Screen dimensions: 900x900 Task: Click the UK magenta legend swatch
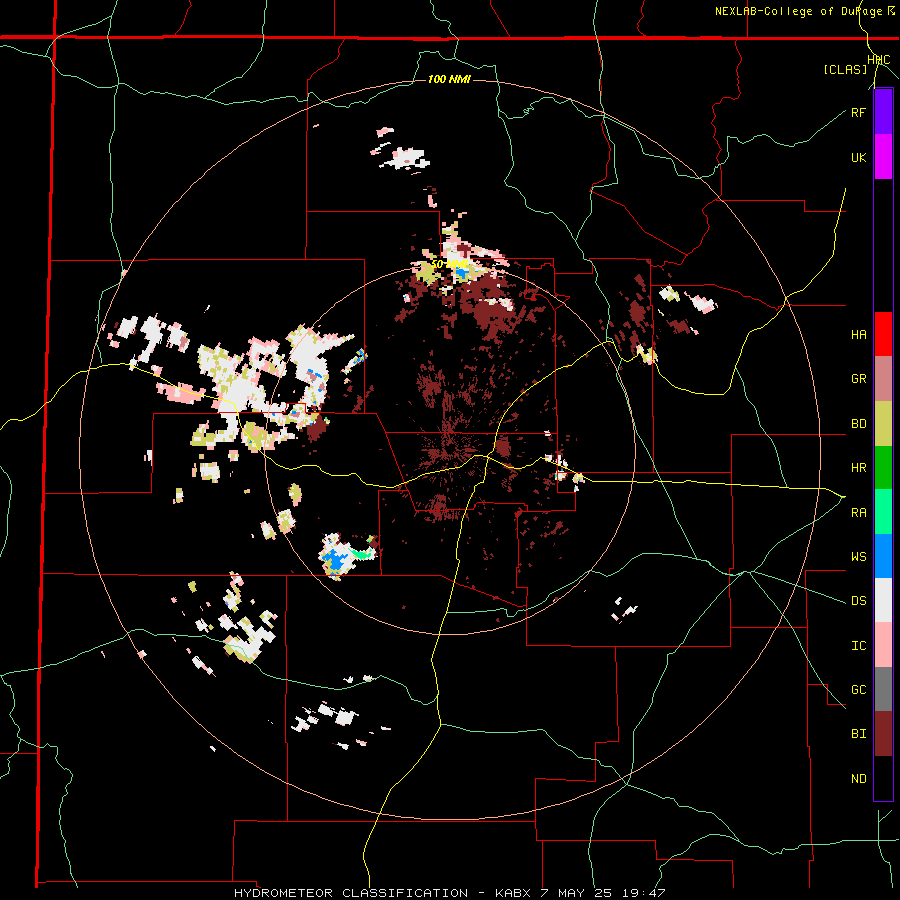pyautogui.click(x=883, y=157)
